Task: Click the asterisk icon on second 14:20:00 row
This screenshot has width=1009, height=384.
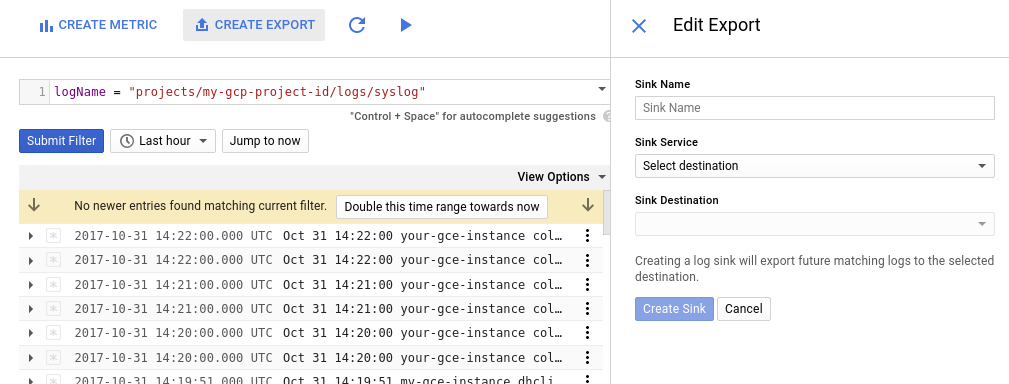Action: tap(53, 358)
